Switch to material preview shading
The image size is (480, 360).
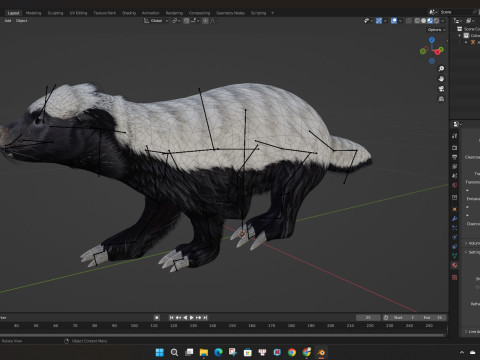coord(430,21)
